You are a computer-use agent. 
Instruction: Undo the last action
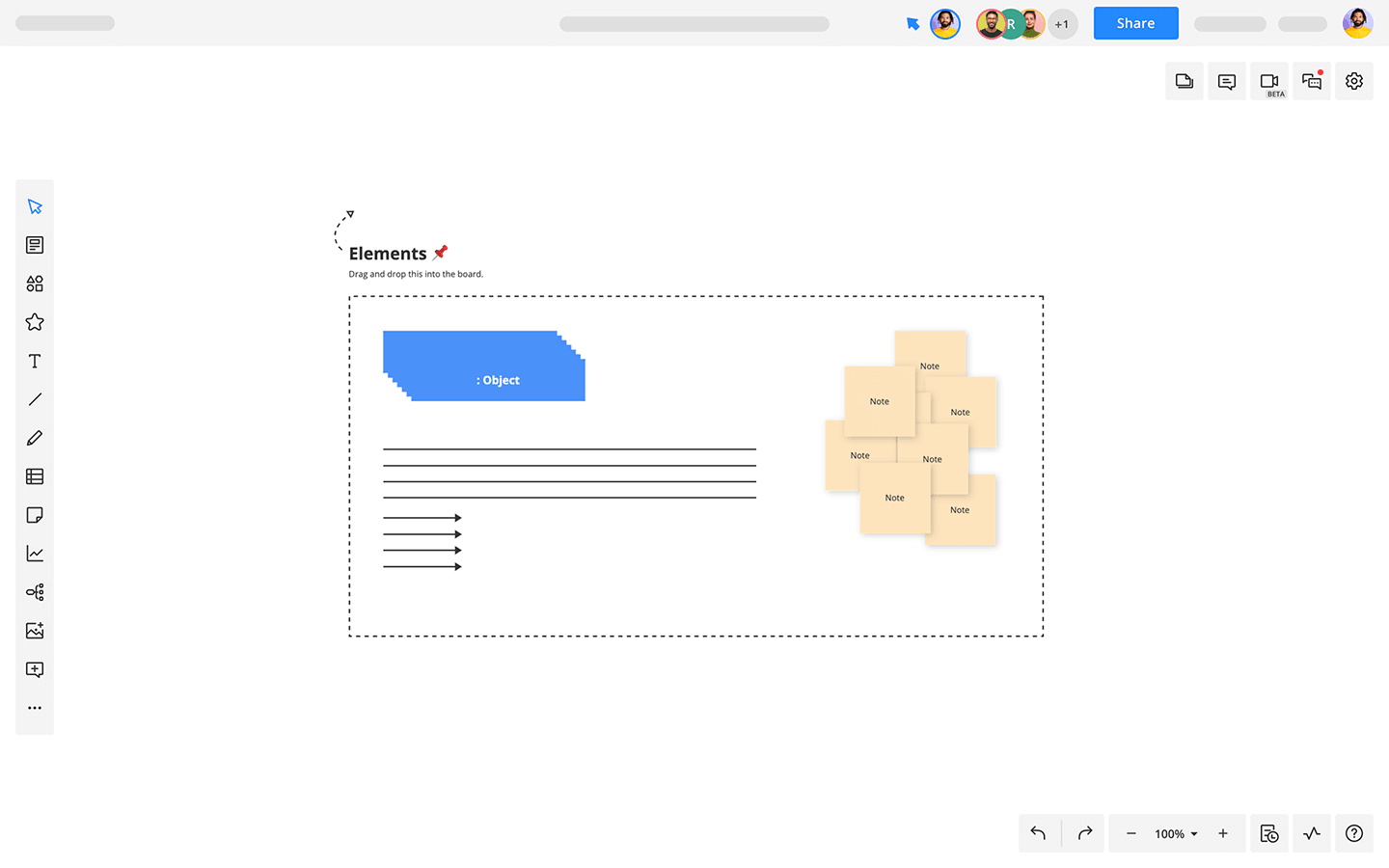point(1038,833)
